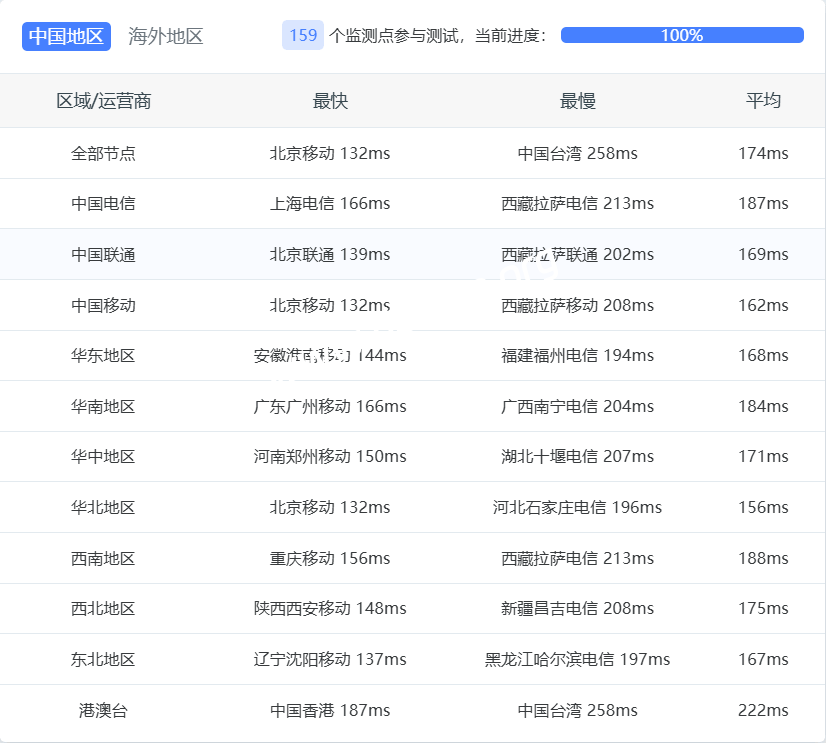Click the 最快 column header
This screenshot has height=743, width=826.
click(x=330, y=101)
